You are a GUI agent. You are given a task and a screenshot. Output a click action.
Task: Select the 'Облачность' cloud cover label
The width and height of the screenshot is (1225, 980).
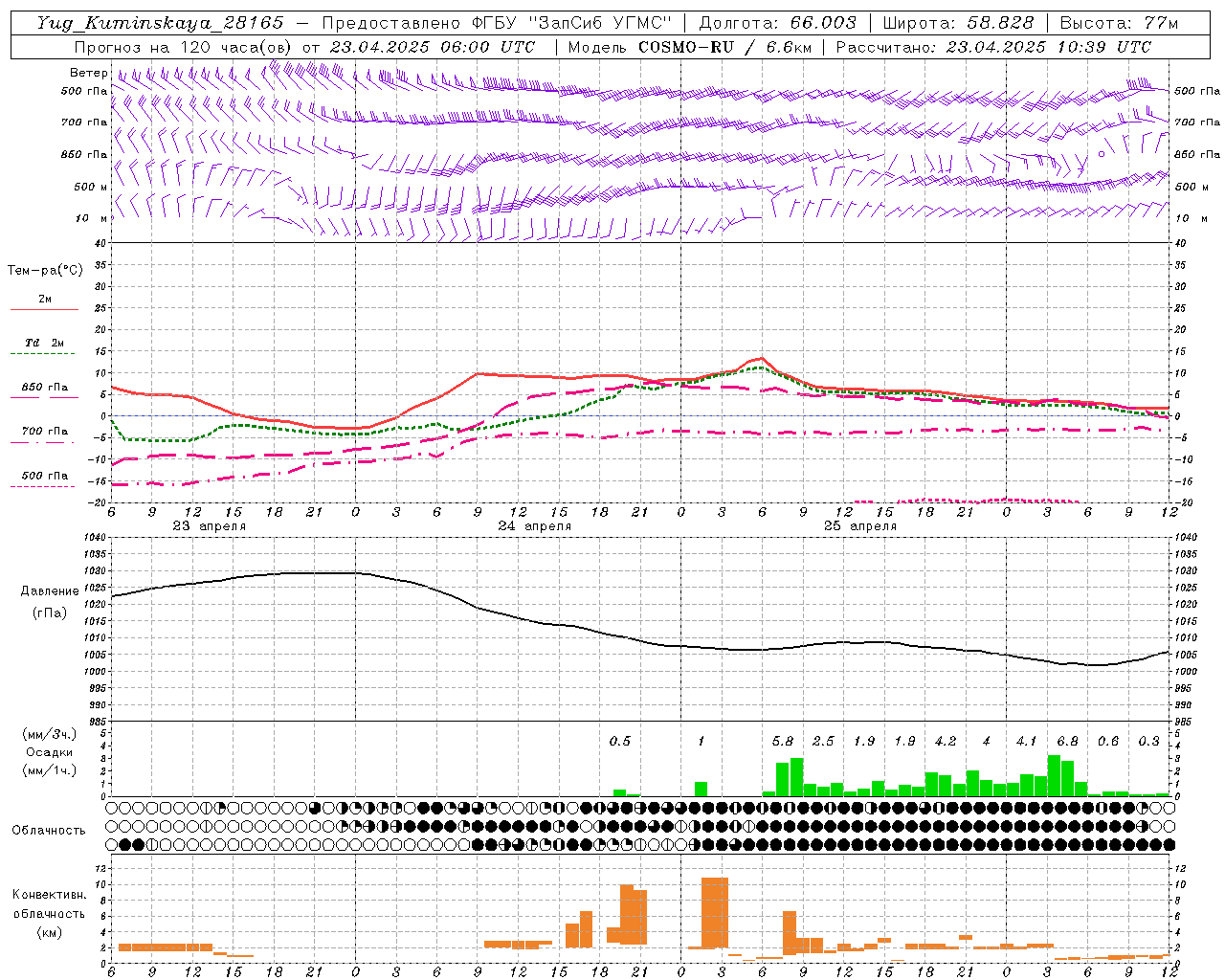pos(49,830)
